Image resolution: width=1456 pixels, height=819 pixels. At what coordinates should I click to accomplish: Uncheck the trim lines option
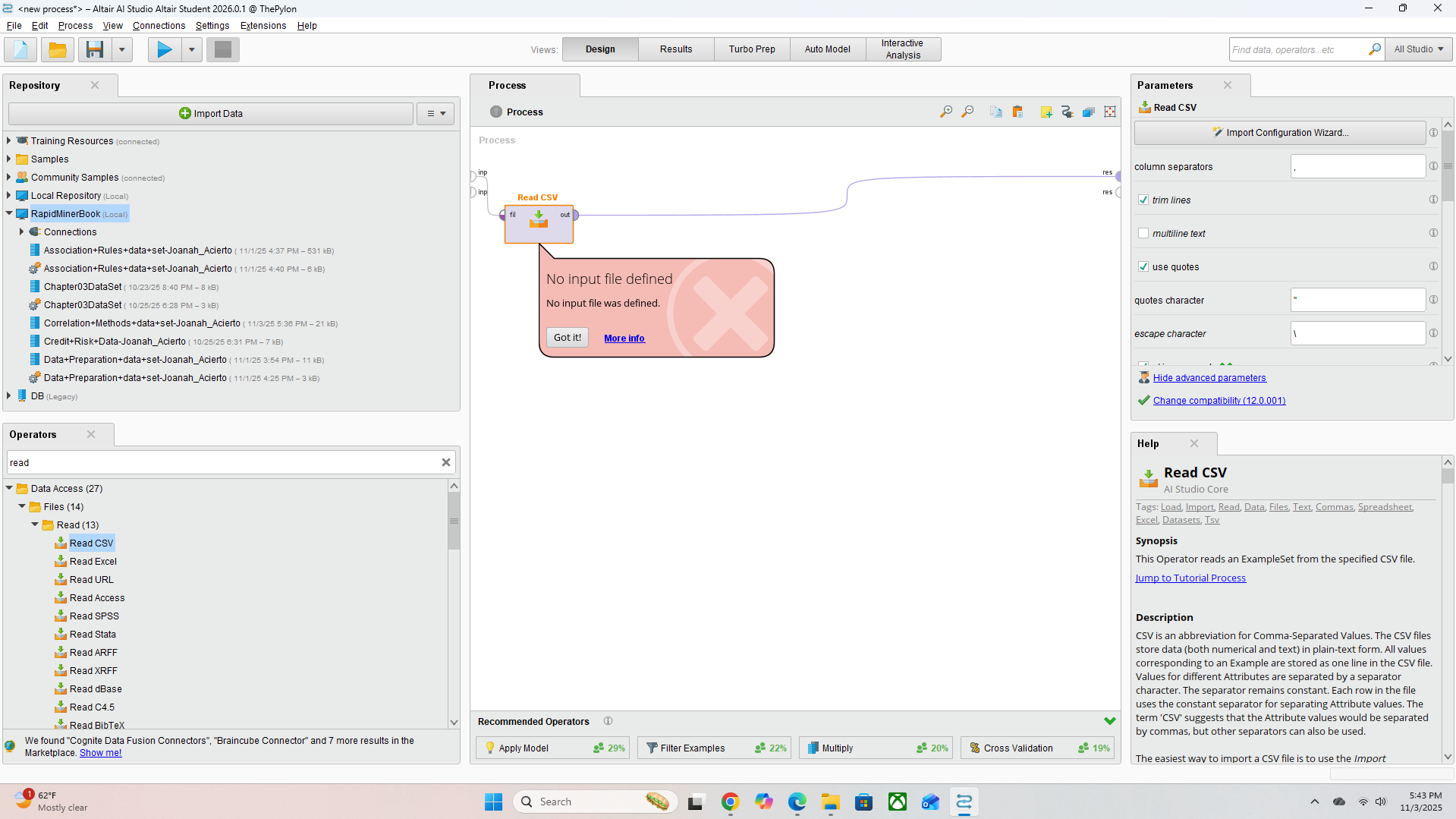tap(1143, 200)
